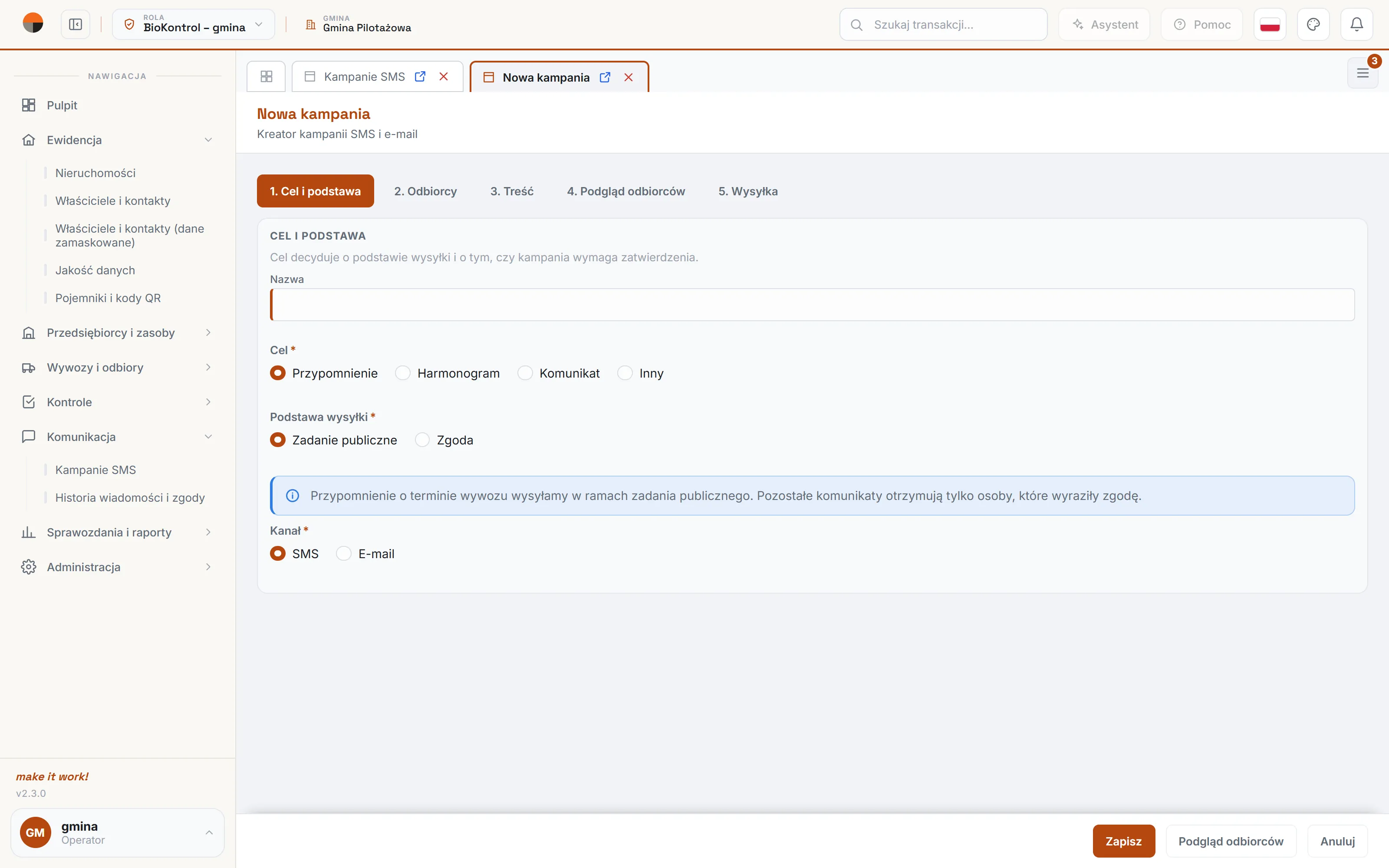This screenshot has width=1389, height=868.
Task: Open the dashboard grid tab icon
Action: click(x=267, y=76)
